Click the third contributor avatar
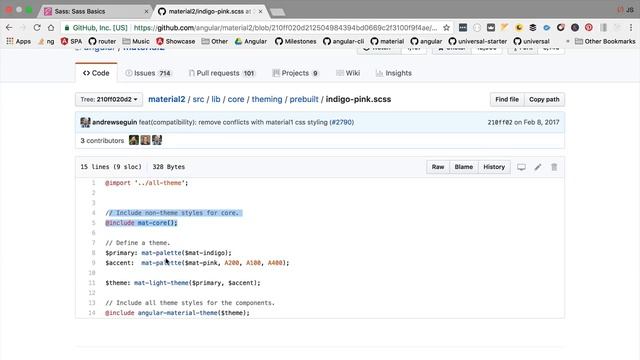640x360 pixels. point(157,140)
